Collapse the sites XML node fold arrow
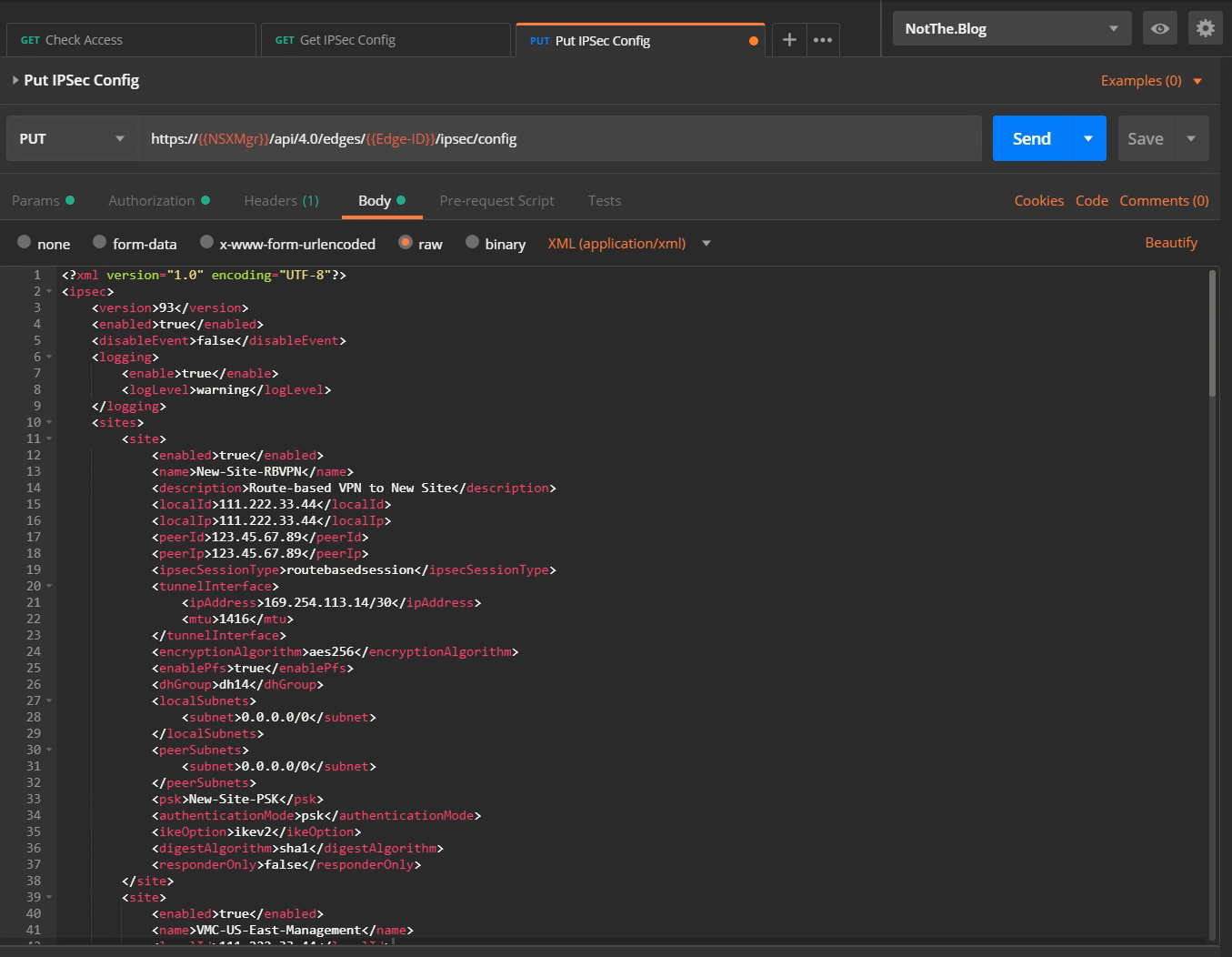Image resolution: width=1232 pixels, height=957 pixels. pyautogui.click(x=49, y=423)
